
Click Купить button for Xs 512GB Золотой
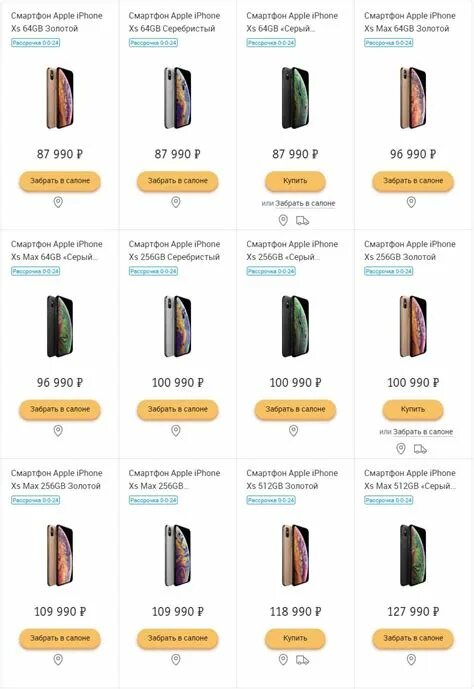[x=295, y=638]
